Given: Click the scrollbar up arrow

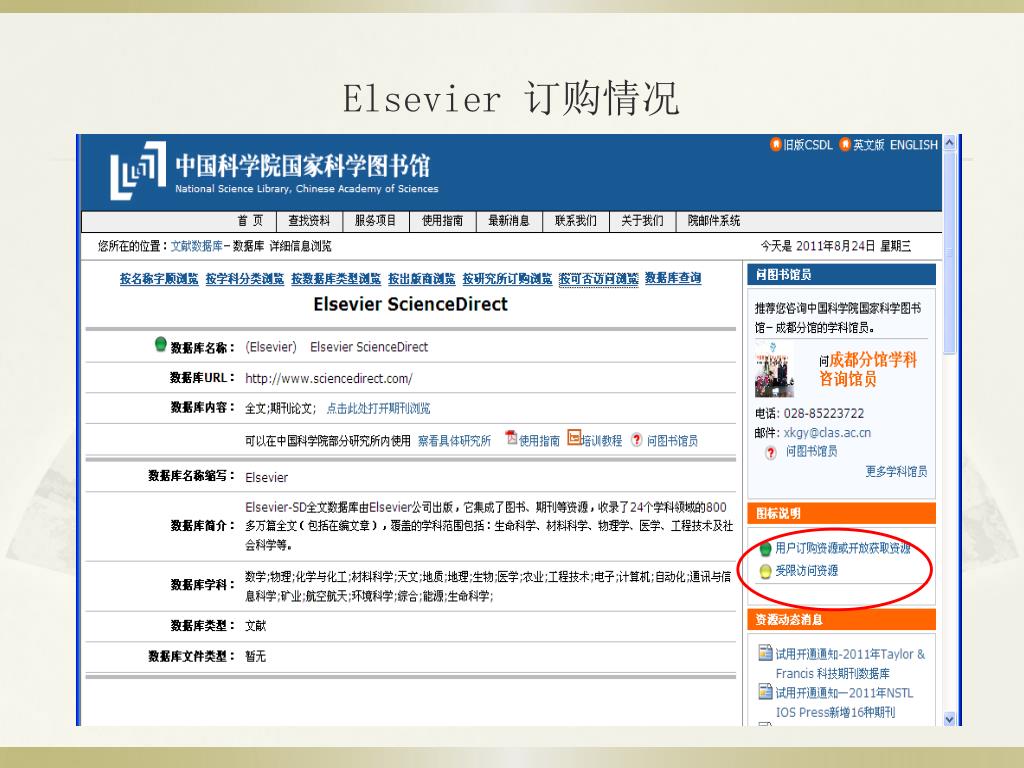Looking at the screenshot, I should 950,142.
